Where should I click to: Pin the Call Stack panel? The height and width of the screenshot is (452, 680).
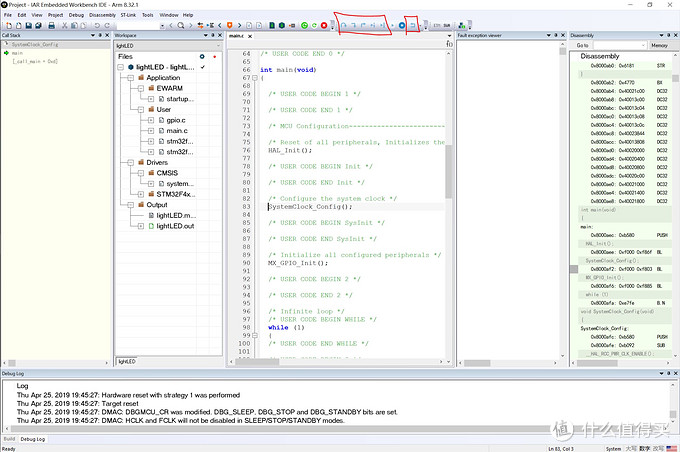[x=100, y=35]
